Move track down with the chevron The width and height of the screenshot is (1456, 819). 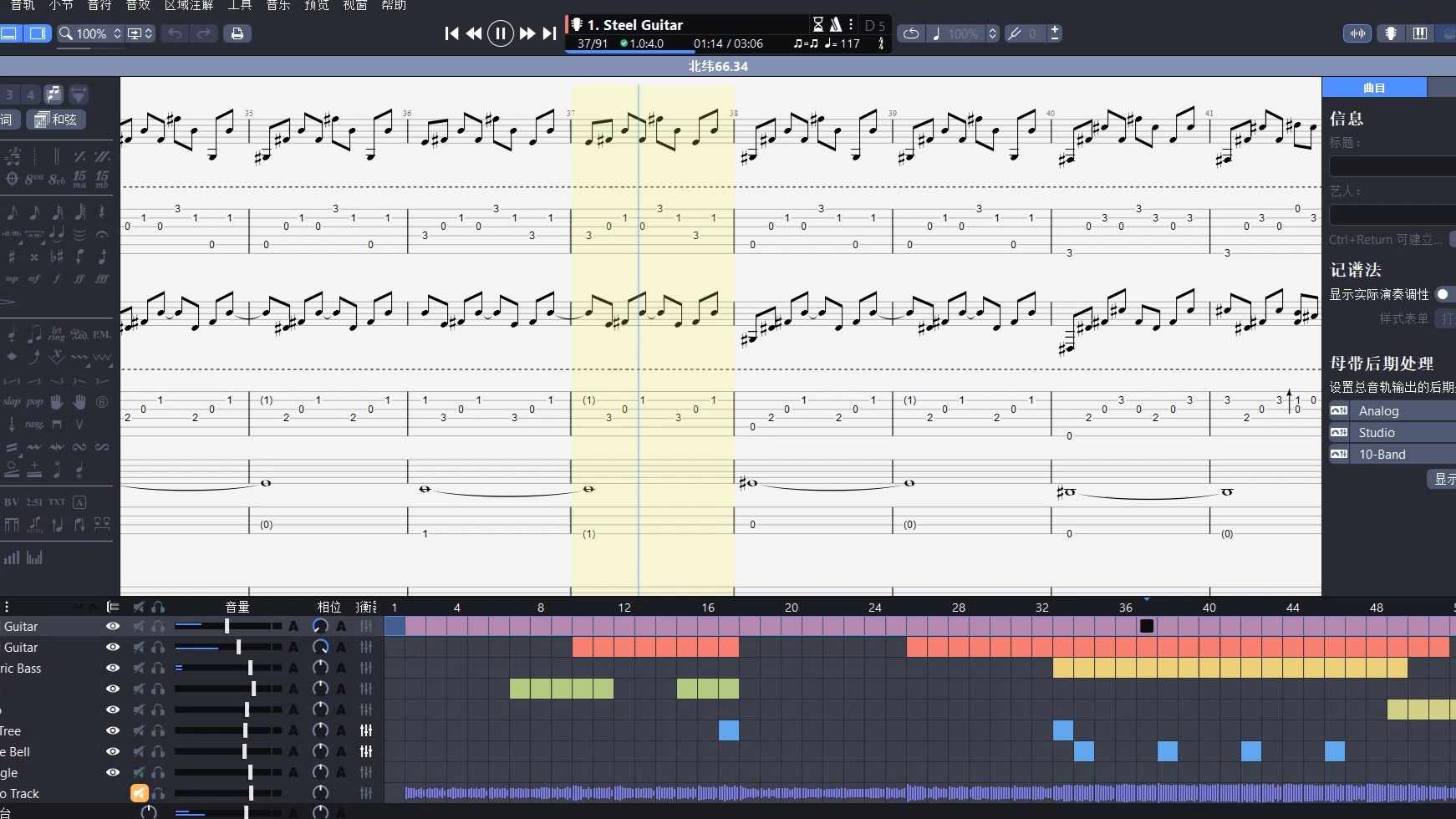[x=79, y=607]
